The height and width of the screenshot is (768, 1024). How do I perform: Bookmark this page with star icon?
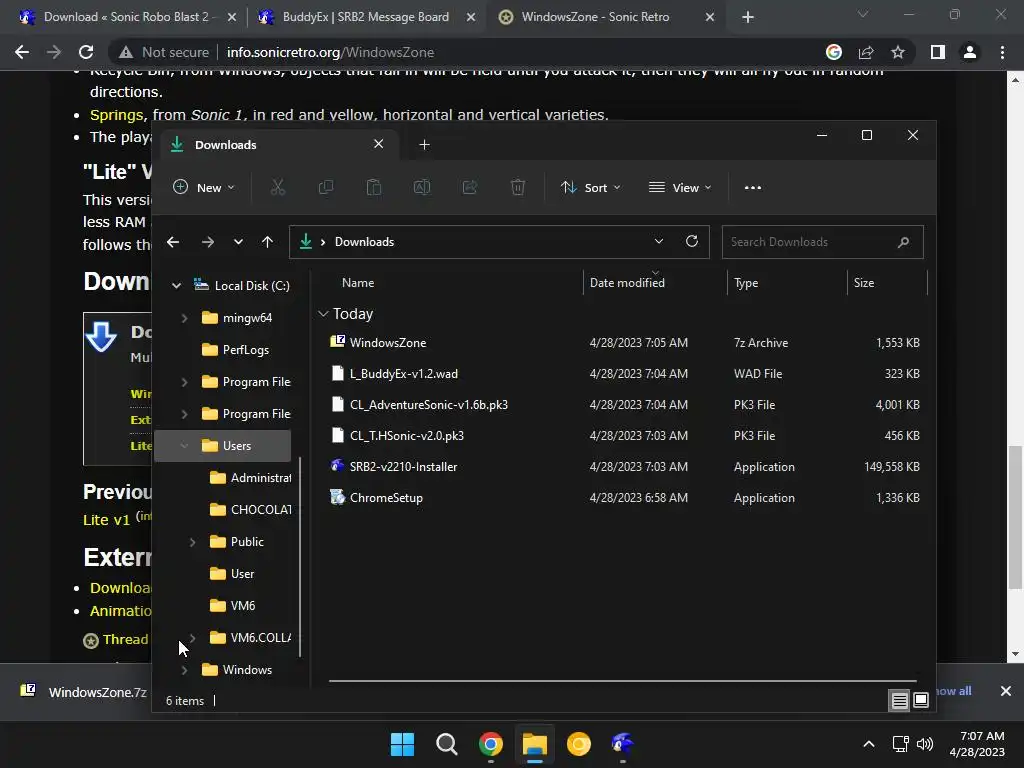898,52
